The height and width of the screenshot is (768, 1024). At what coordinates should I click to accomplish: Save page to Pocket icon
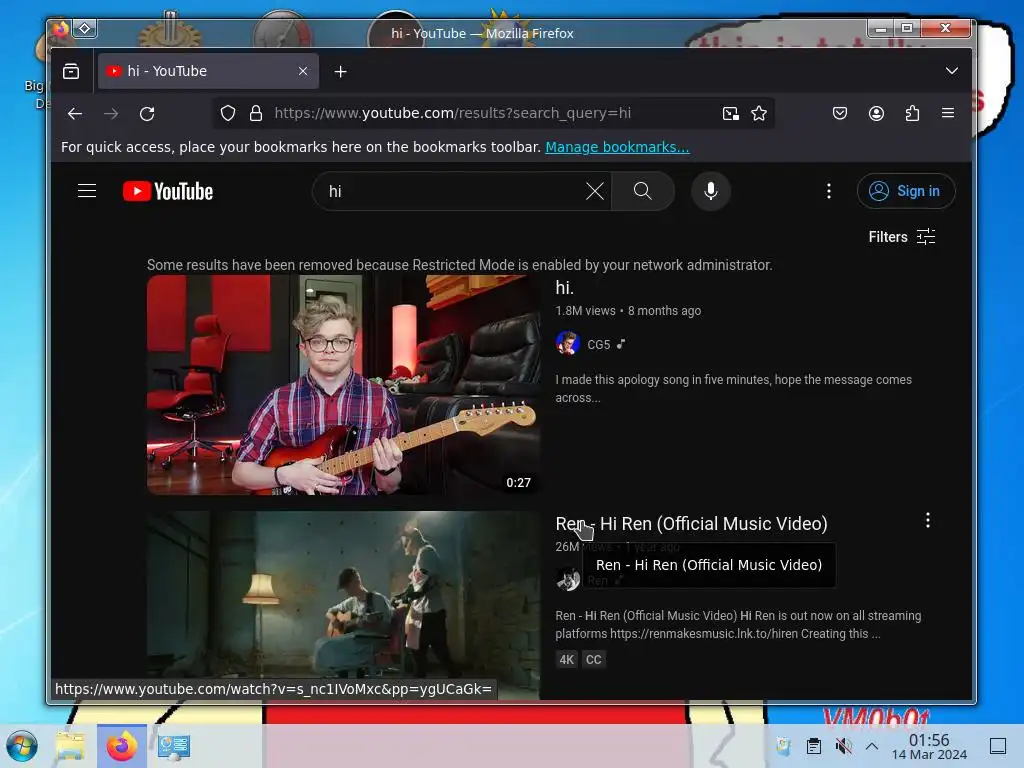point(840,114)
